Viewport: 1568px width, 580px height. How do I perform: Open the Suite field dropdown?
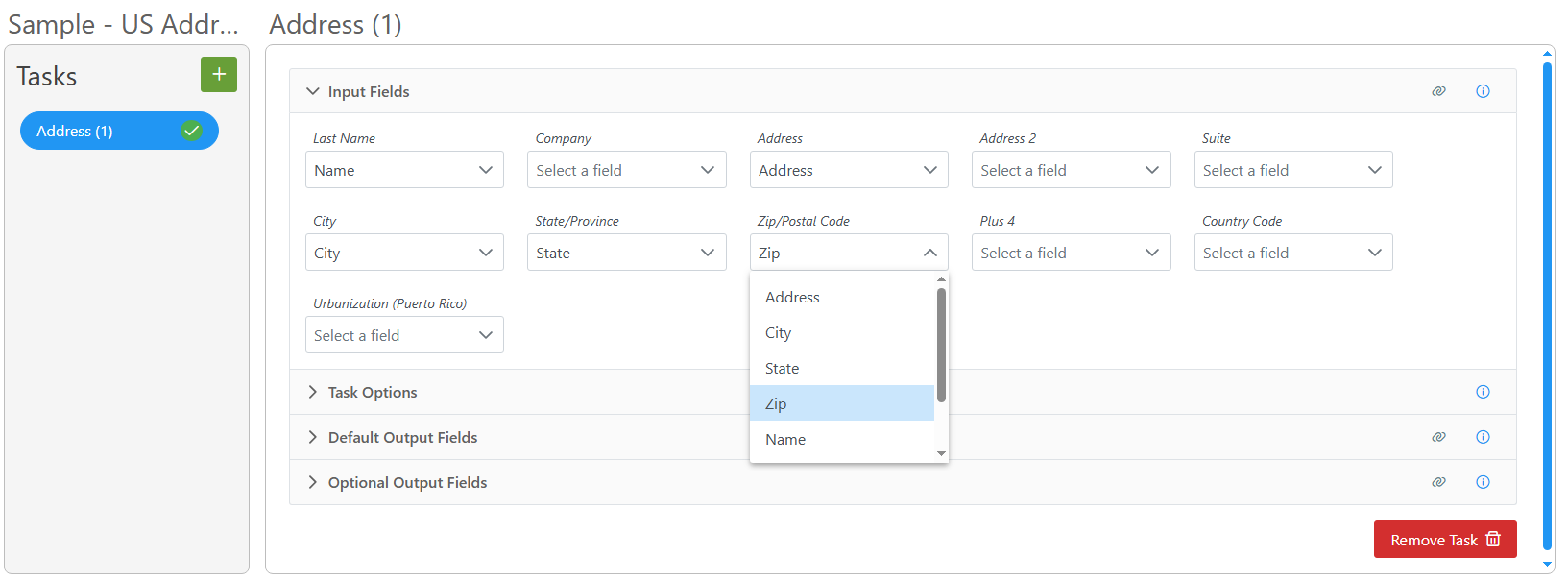1293,170
